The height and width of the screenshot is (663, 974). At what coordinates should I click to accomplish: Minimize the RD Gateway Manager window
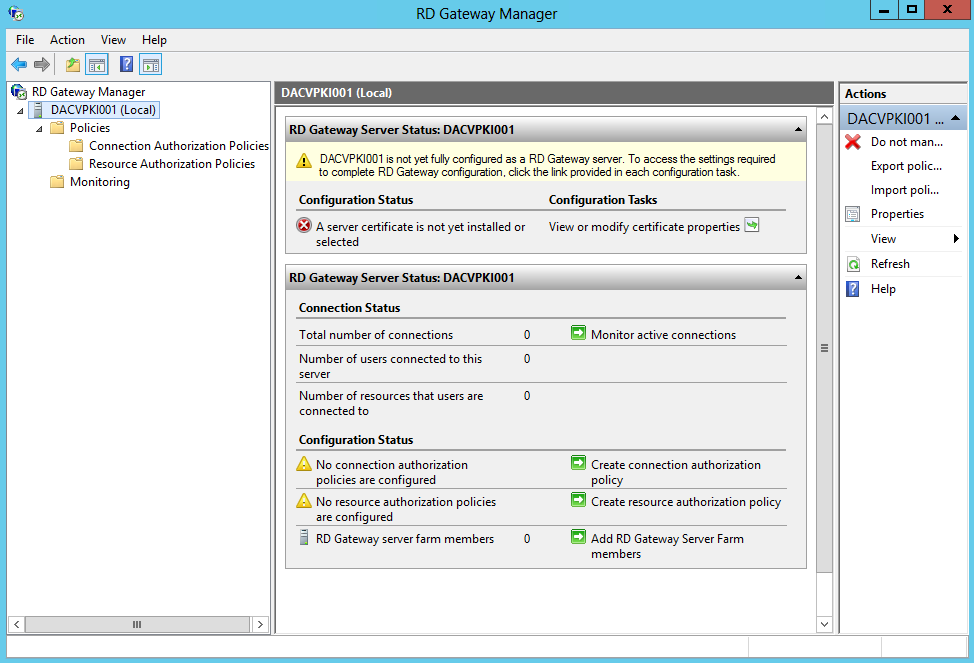point(883,10)
